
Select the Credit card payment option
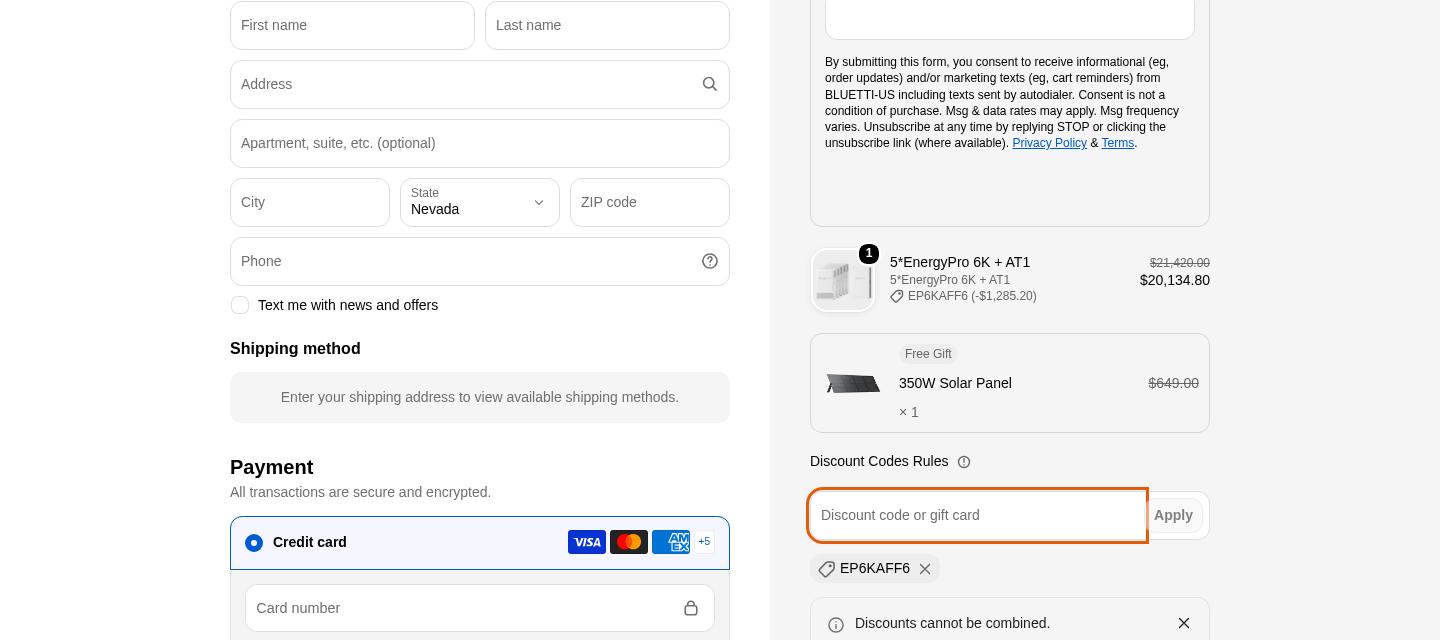254,542
